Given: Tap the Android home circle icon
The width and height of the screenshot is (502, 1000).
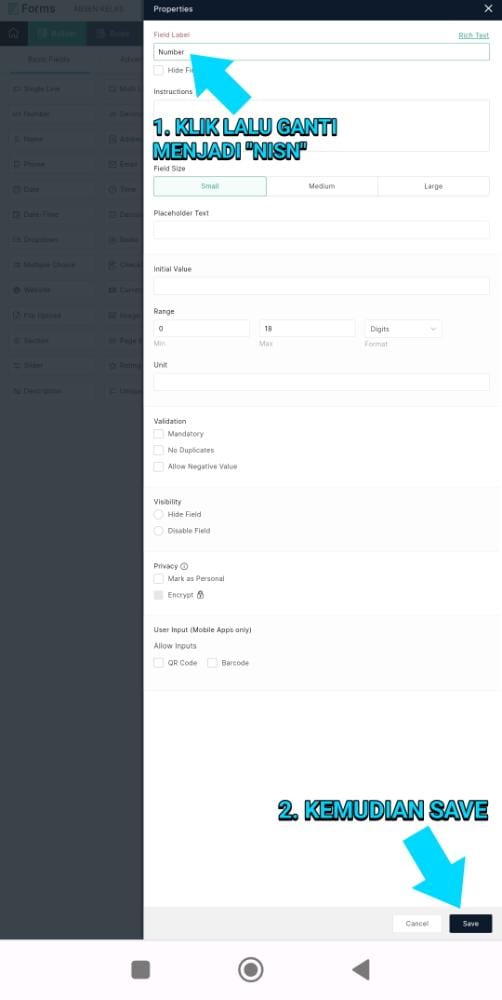Looking at the screenshot, I should (251, 969).
